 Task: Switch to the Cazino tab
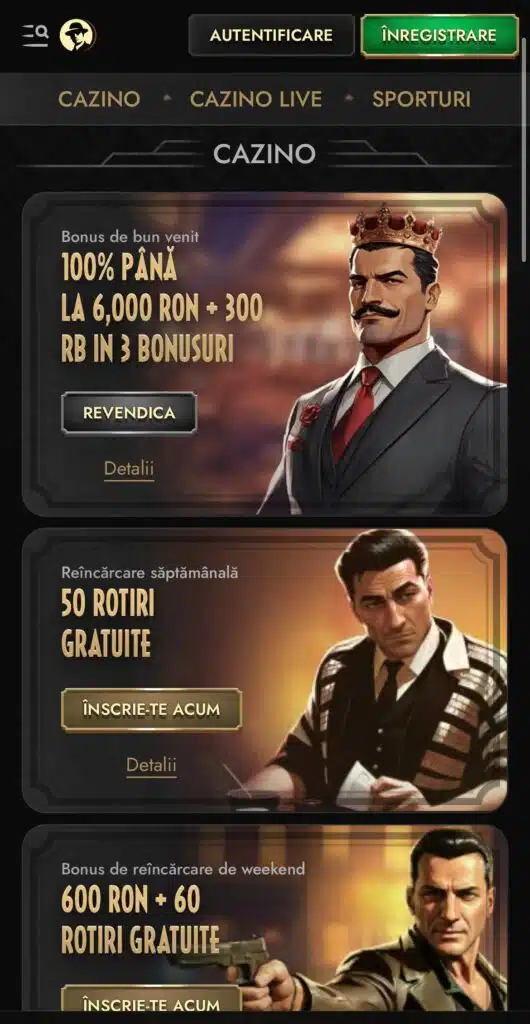(x=99, y=99)
